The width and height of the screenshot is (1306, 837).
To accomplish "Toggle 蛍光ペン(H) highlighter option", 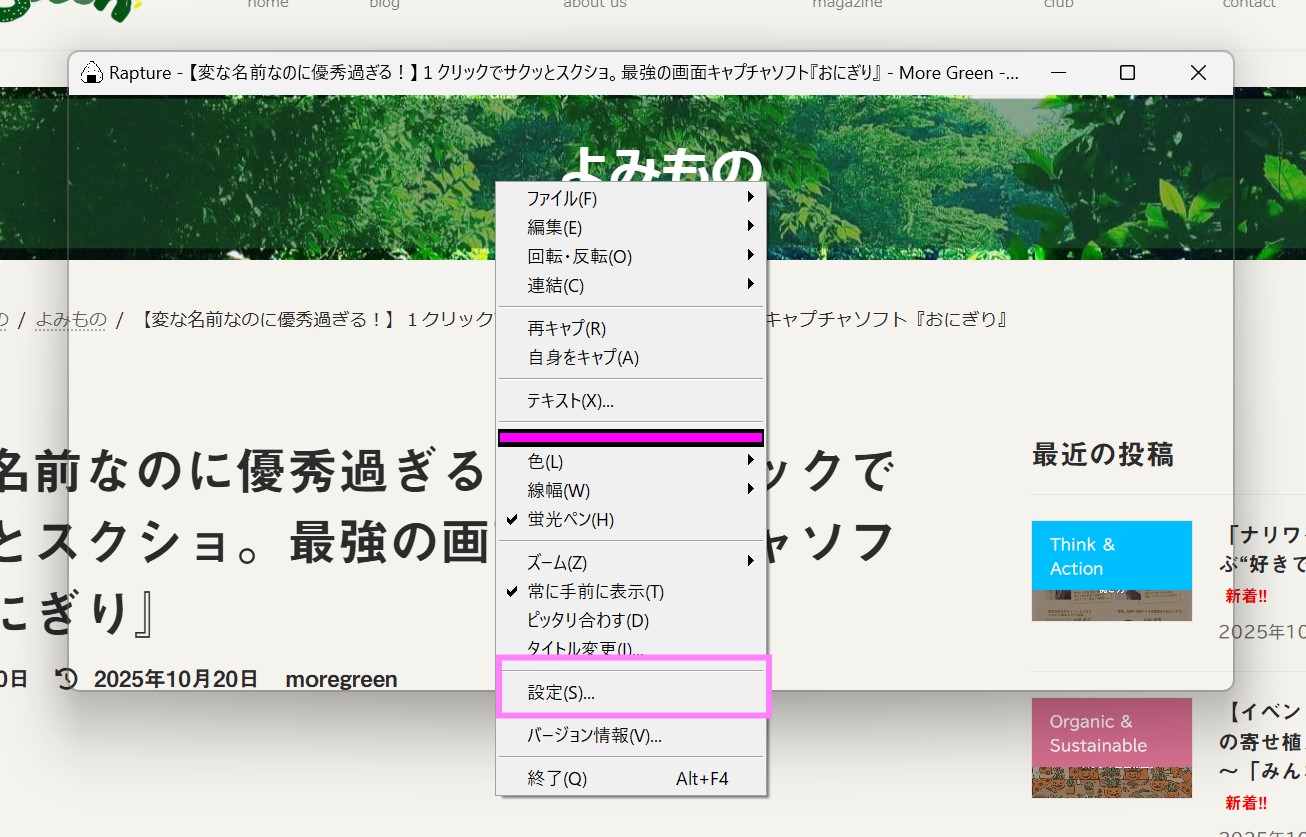I will point(570,519).
